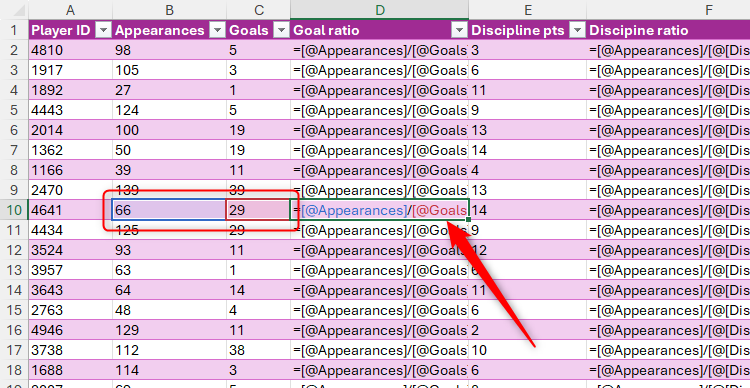Click the Goal ratio header cell
The image size is (750, 388).
tap(379, 30)
